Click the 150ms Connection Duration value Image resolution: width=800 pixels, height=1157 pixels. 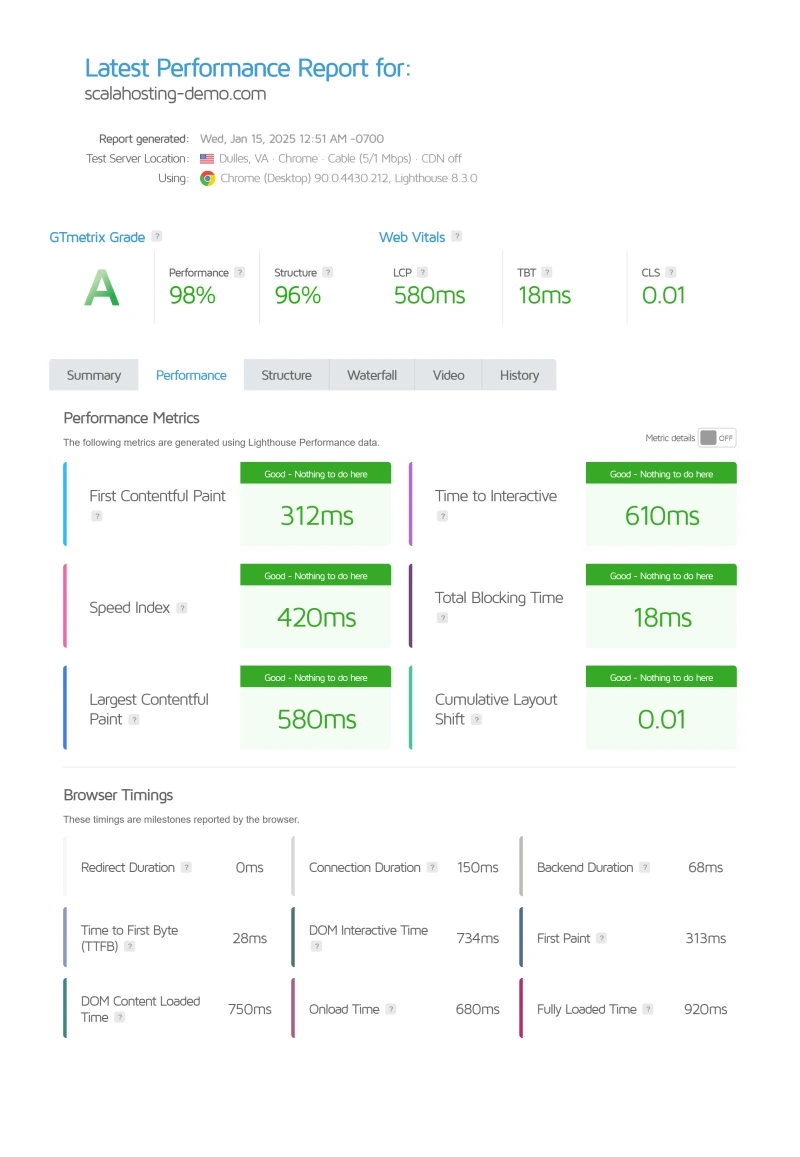pos(477,868)
